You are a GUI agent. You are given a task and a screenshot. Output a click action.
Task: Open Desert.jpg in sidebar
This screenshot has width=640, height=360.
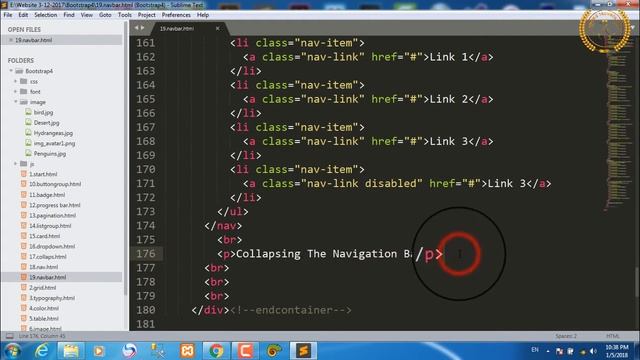coord(47,122)
